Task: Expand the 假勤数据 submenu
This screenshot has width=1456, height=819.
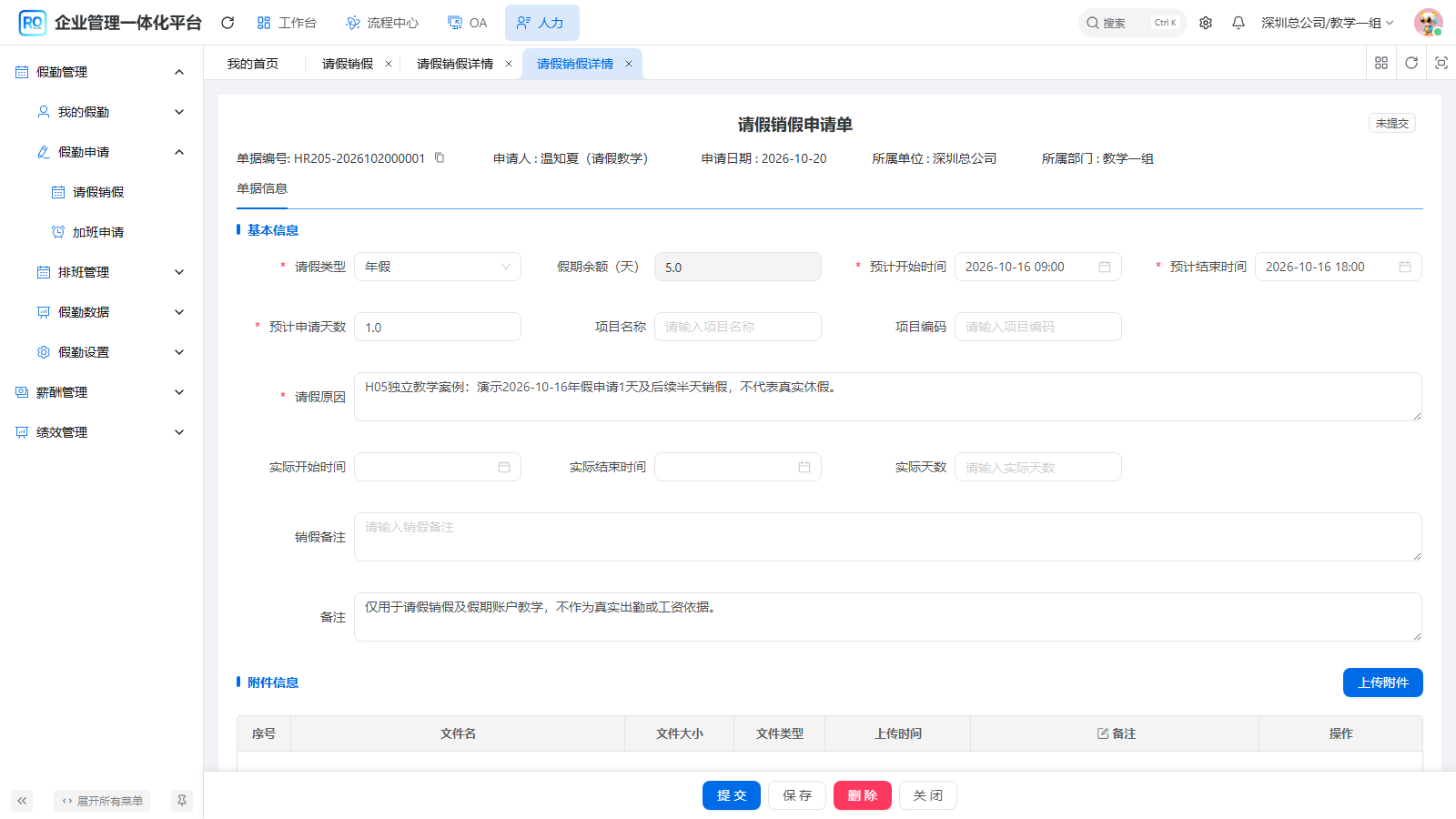Action: point(179,312)
